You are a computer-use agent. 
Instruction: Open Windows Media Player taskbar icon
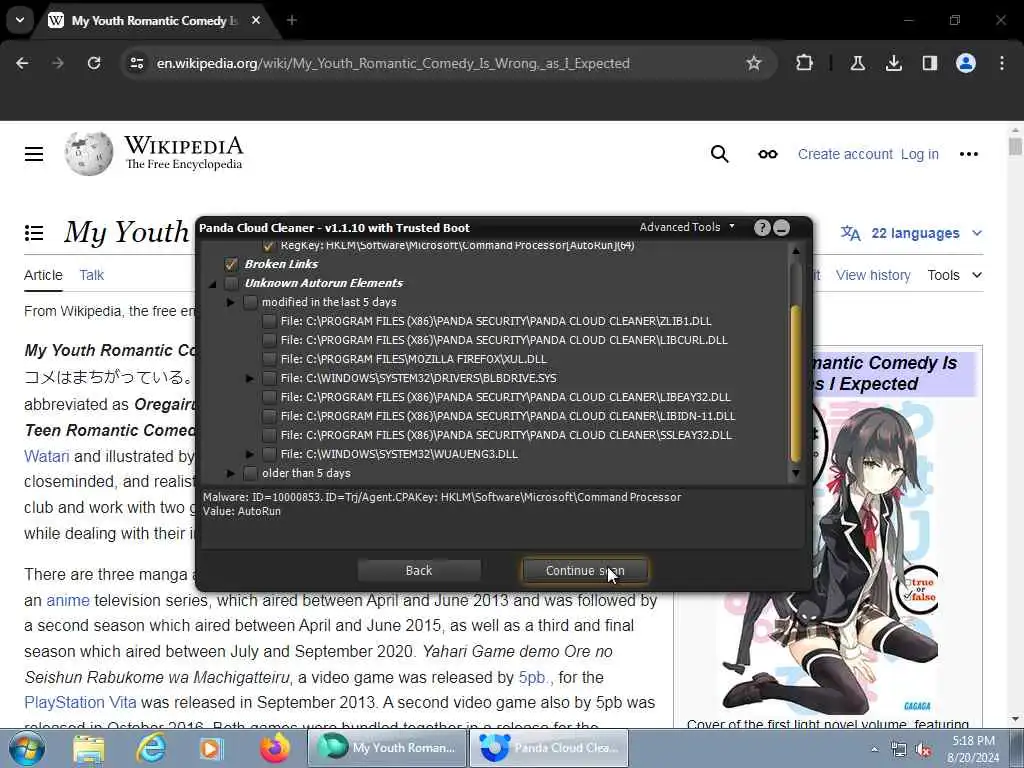[x=211, y=749]
